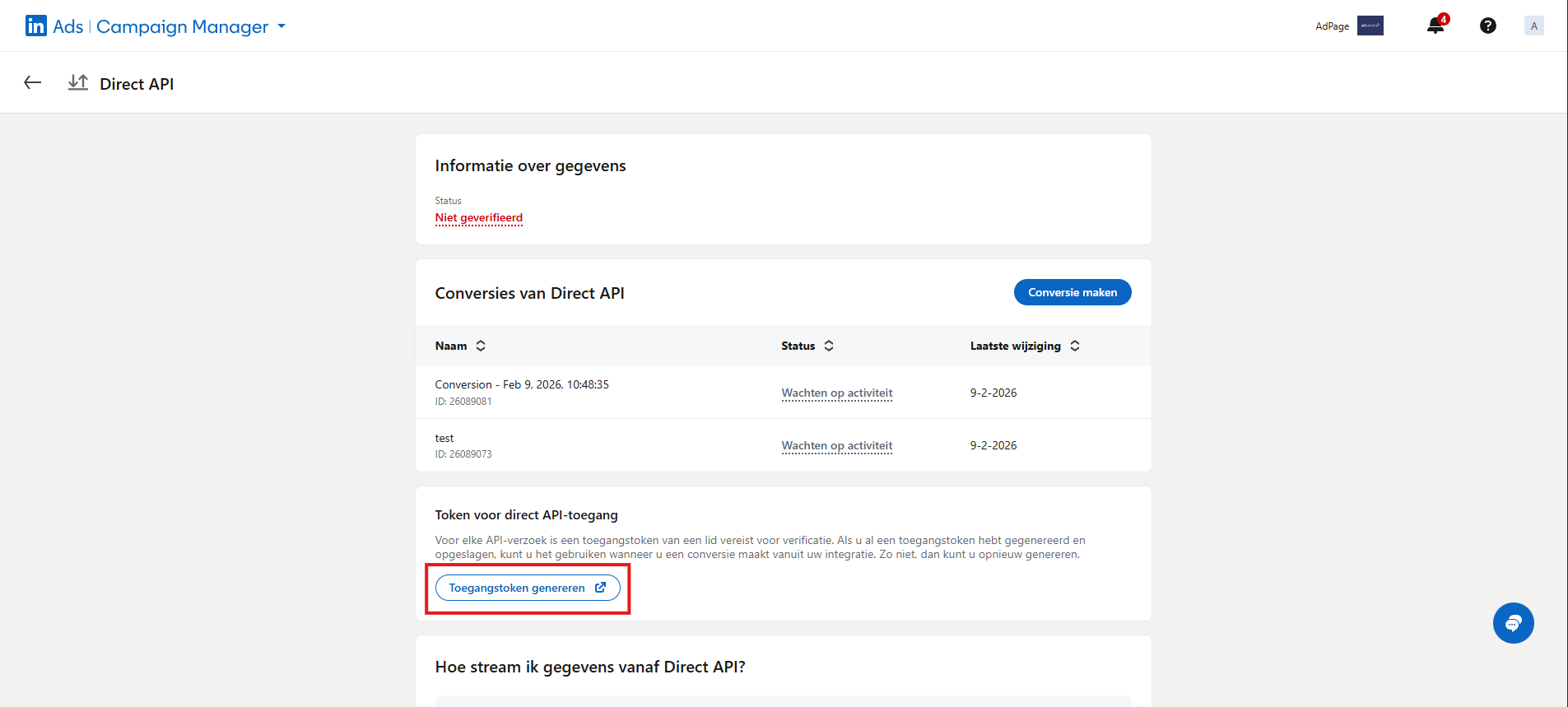The width and height of the screenshot is (1568, 707).
Task: Click the Conversie maken button
Action: (x=1072, y=292)
